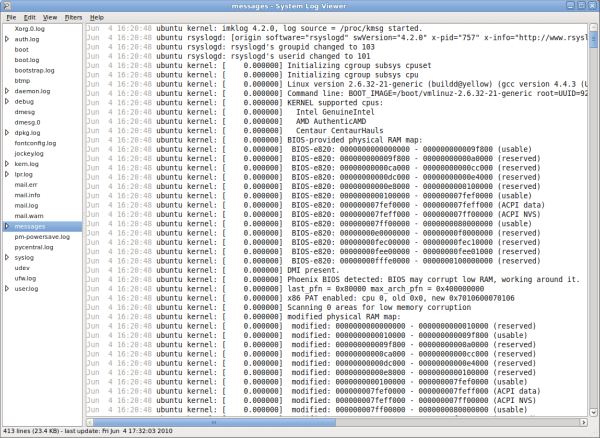Click the 'BIOS-provided physical RAM map' line
The image size is (600, 438).
click(x=253, y=140)
